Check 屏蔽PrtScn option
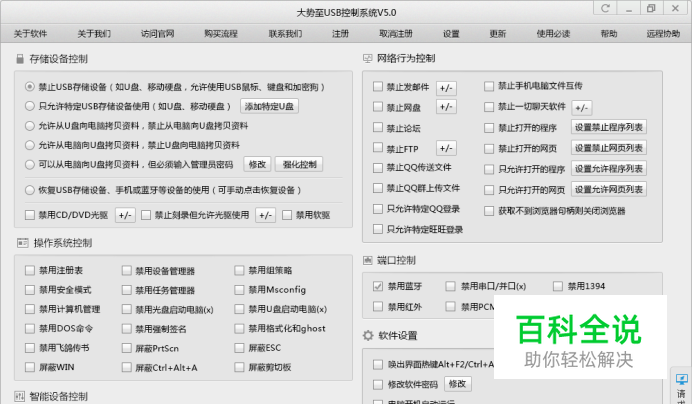Screen dimensions: 692x404 [127, 348]
